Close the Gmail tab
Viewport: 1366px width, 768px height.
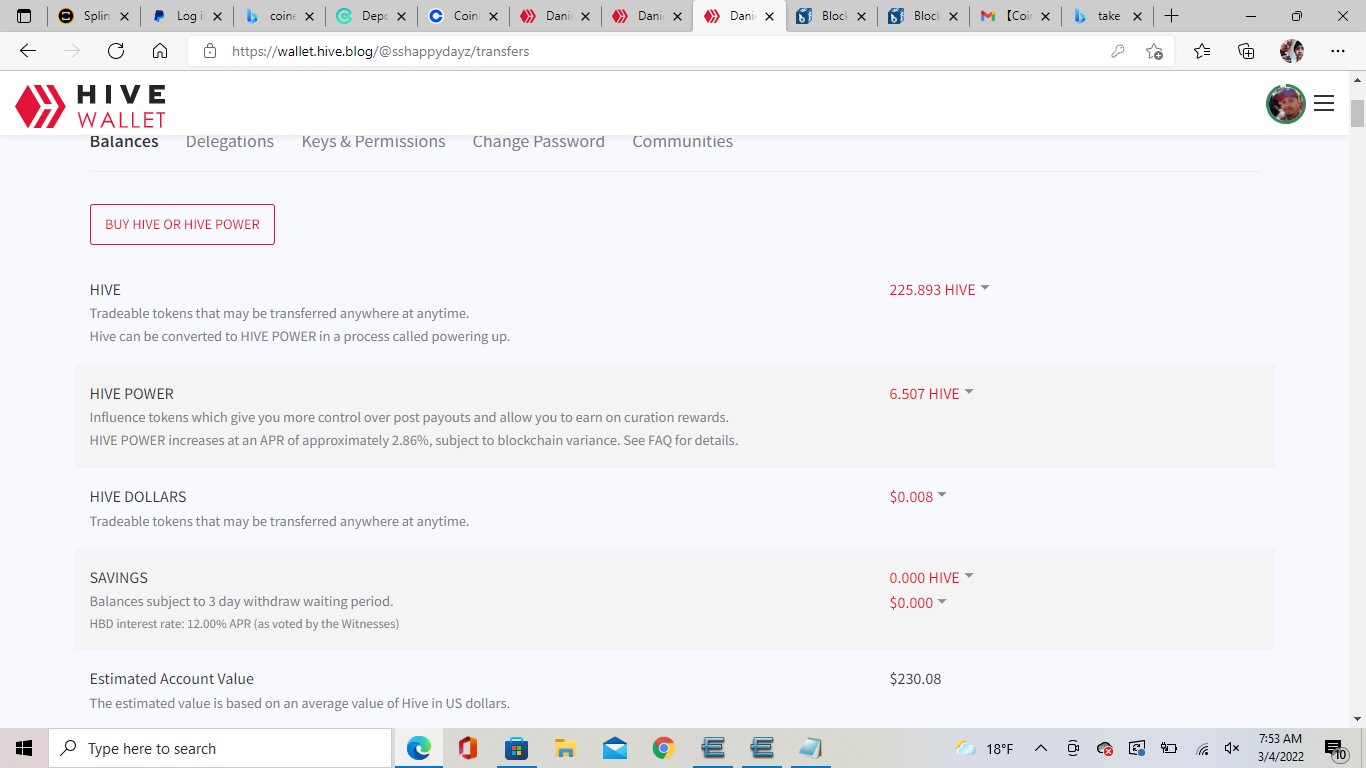pyautogui.click(x=1045, y=16)
